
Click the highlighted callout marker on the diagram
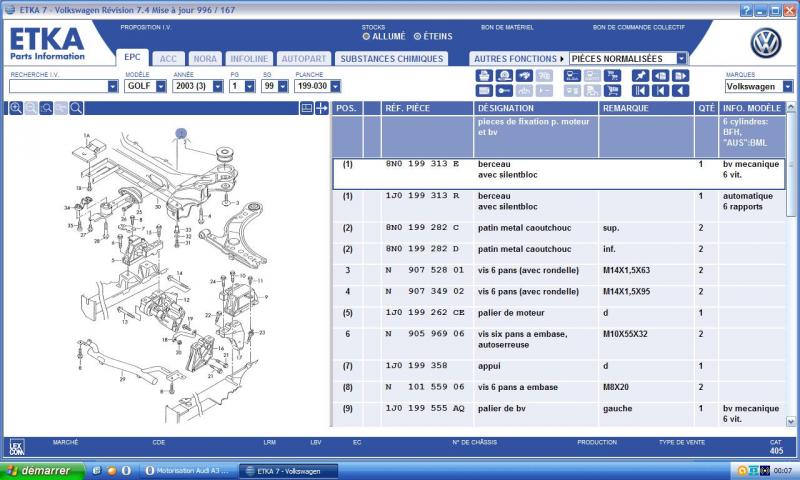(181, 134)
